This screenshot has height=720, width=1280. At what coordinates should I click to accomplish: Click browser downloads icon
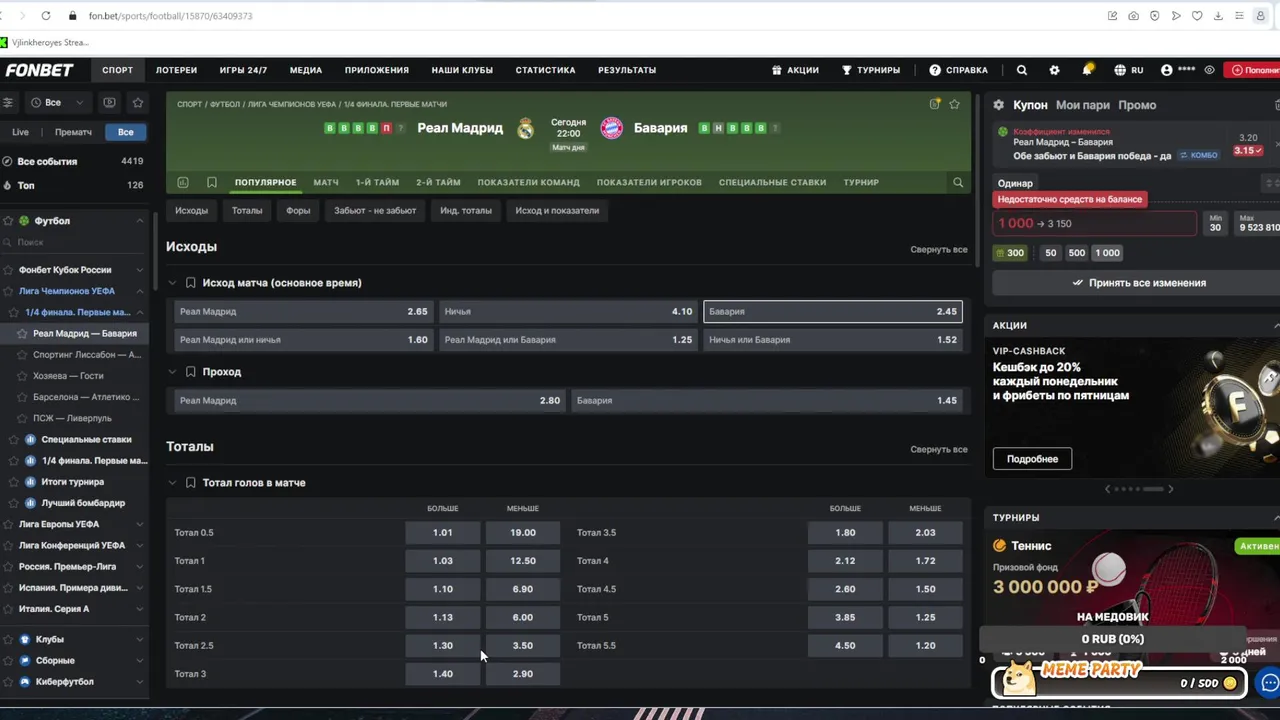pos(1218,16)
